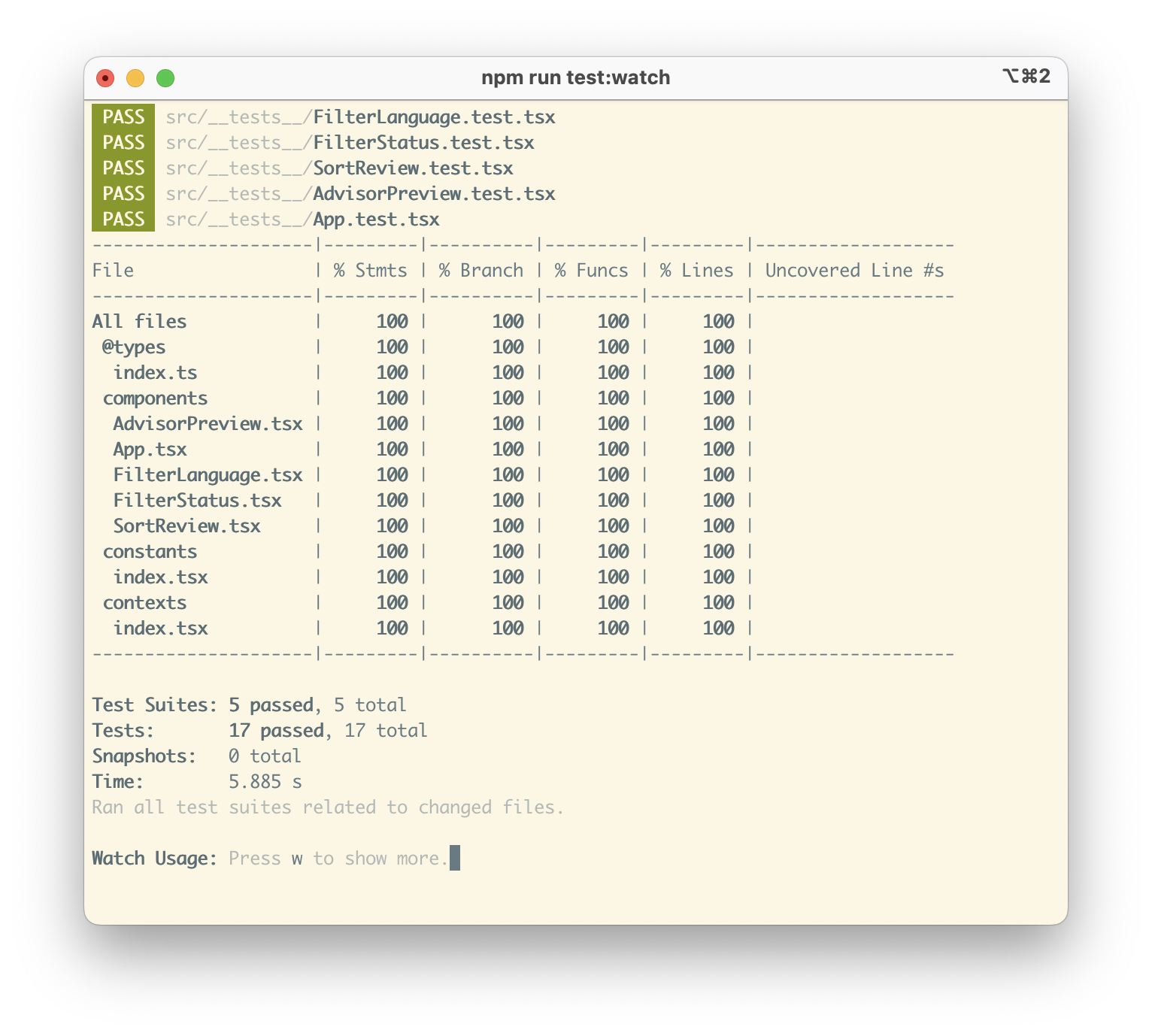Click the PASS badge beside FilterLanguage.test.tsx

(x=123, y=117)
